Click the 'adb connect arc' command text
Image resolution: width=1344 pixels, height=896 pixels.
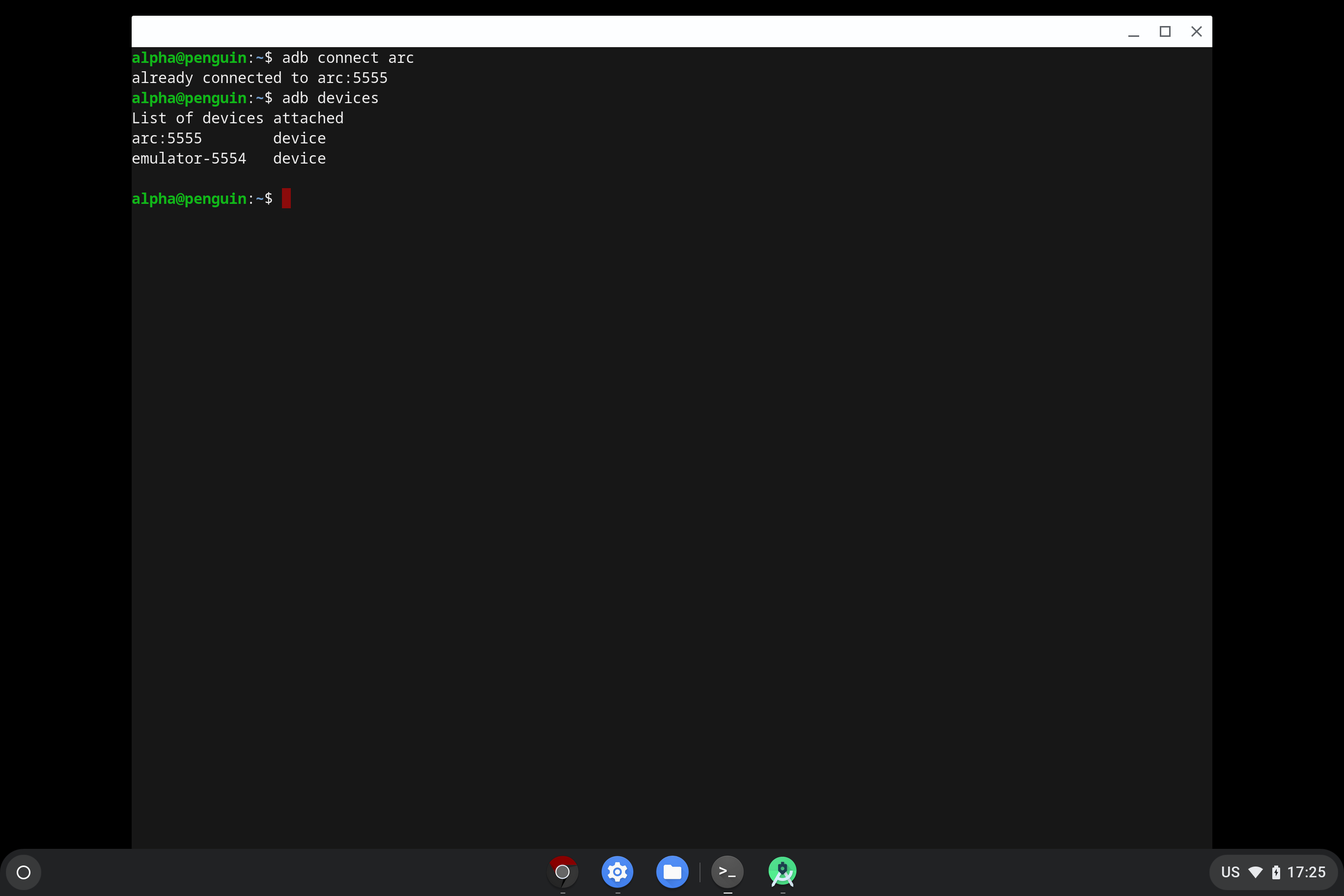(x=348, y=57)
